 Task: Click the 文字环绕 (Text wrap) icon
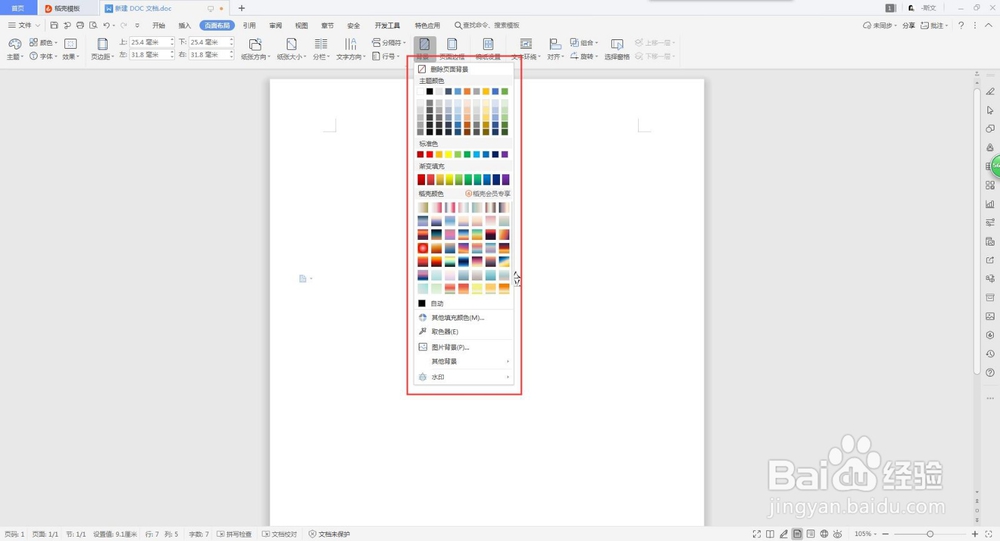(526, 44)
